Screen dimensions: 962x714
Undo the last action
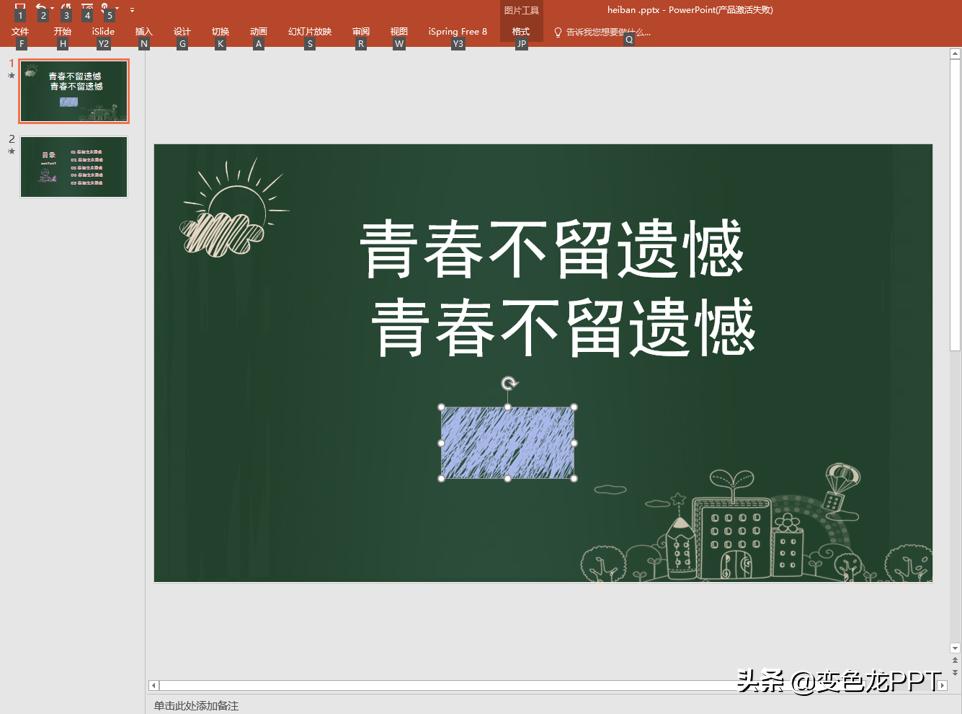(43, 6)
